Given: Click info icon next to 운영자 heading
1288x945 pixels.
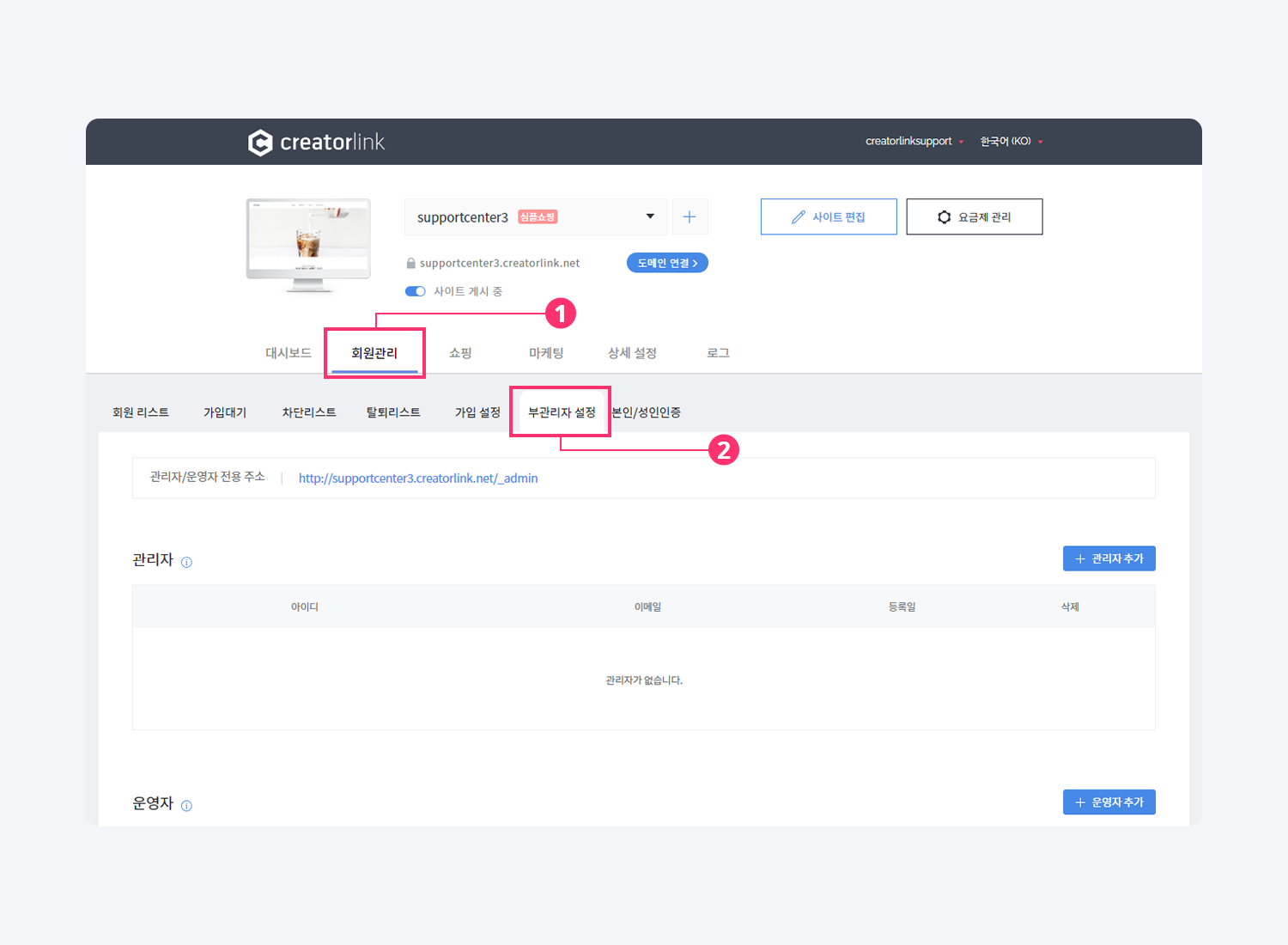Looking at the screenshot, I should click(186, 806).
